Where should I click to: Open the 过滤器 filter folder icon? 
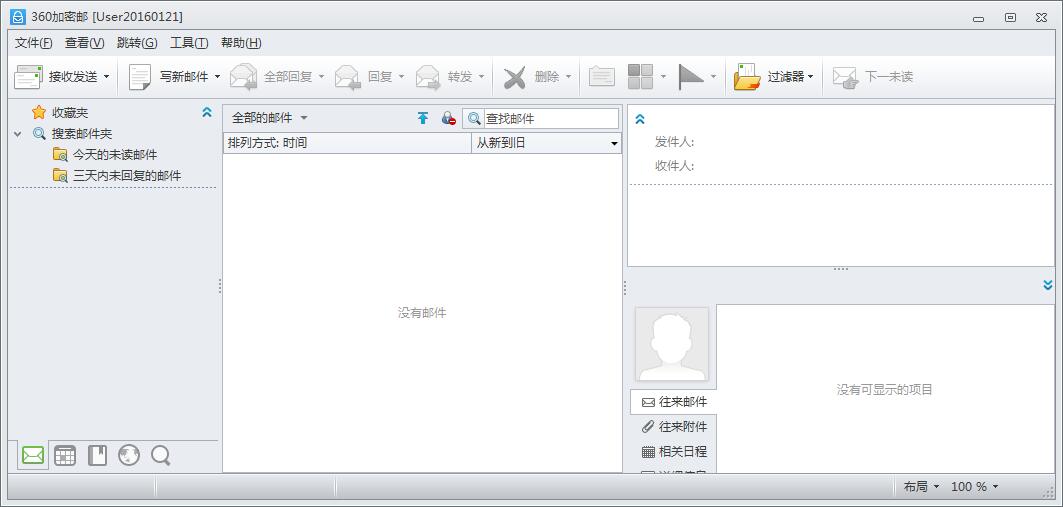tap(746, 77)
